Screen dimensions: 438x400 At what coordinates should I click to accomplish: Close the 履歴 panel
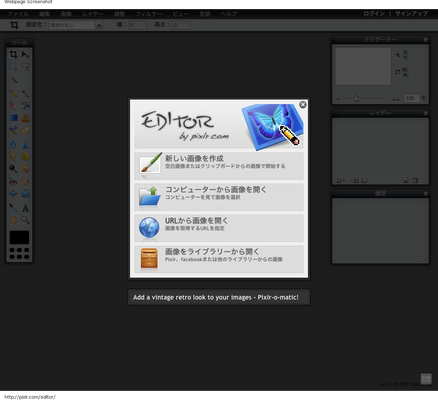[x=426, y=194]
